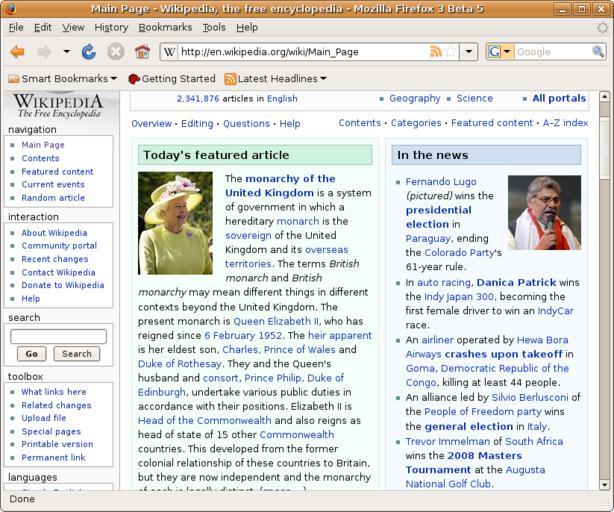
Task: Click the Stop loading icon
Action: pyautogui.click(x=116, y=52)
